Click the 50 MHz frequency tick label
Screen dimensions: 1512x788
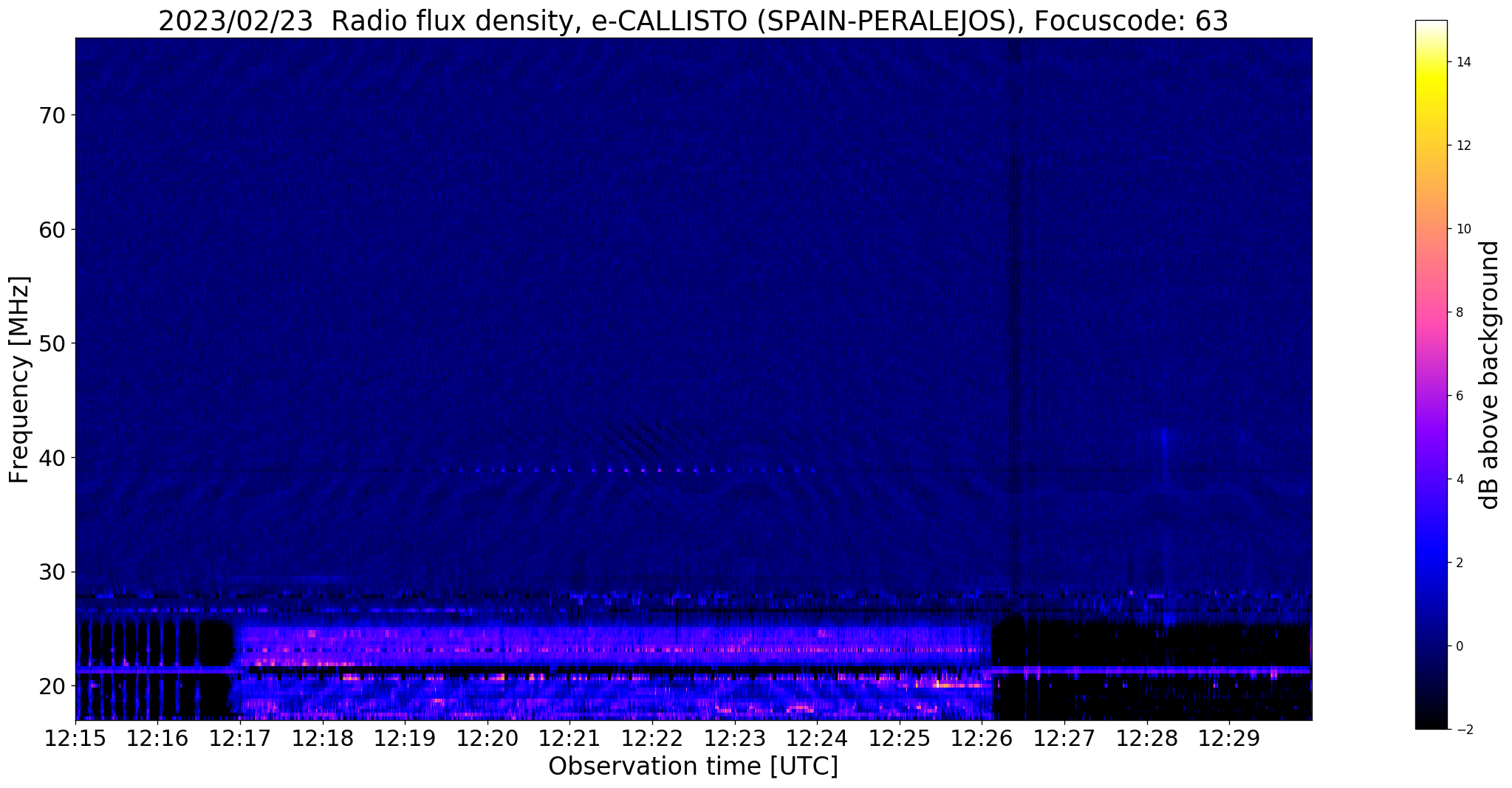pyautogui.click(x=52, y=343)
